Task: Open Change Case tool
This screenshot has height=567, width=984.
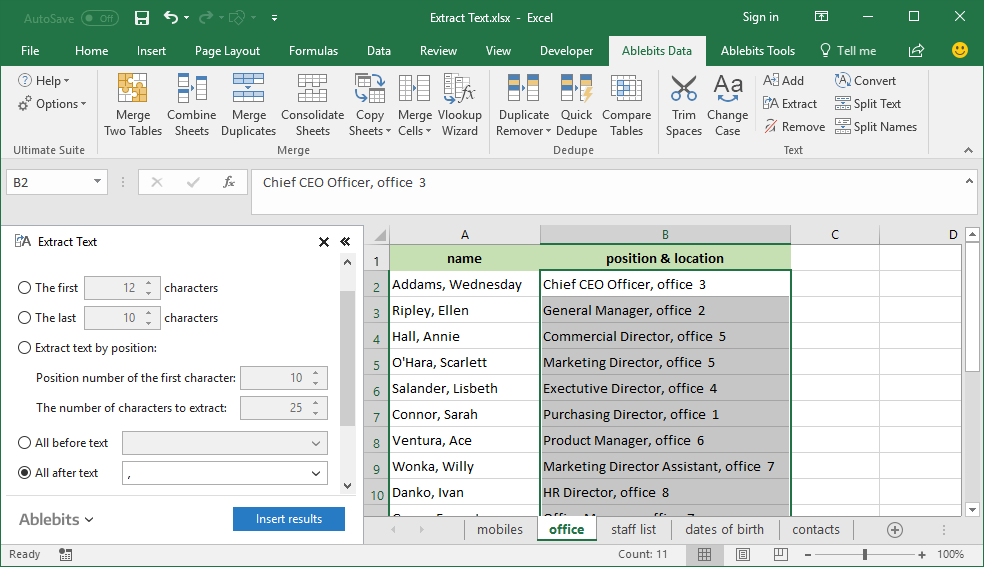Action: (727, 105)
